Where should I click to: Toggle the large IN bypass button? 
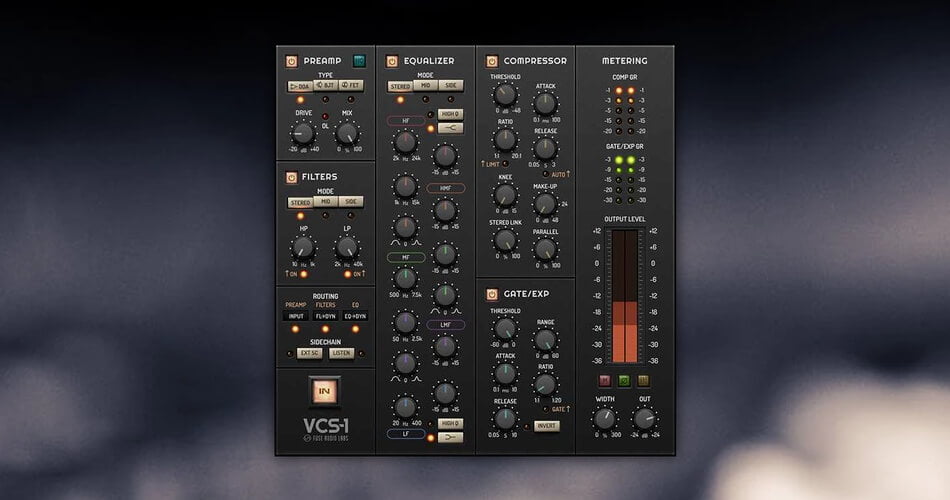(324, 392)
